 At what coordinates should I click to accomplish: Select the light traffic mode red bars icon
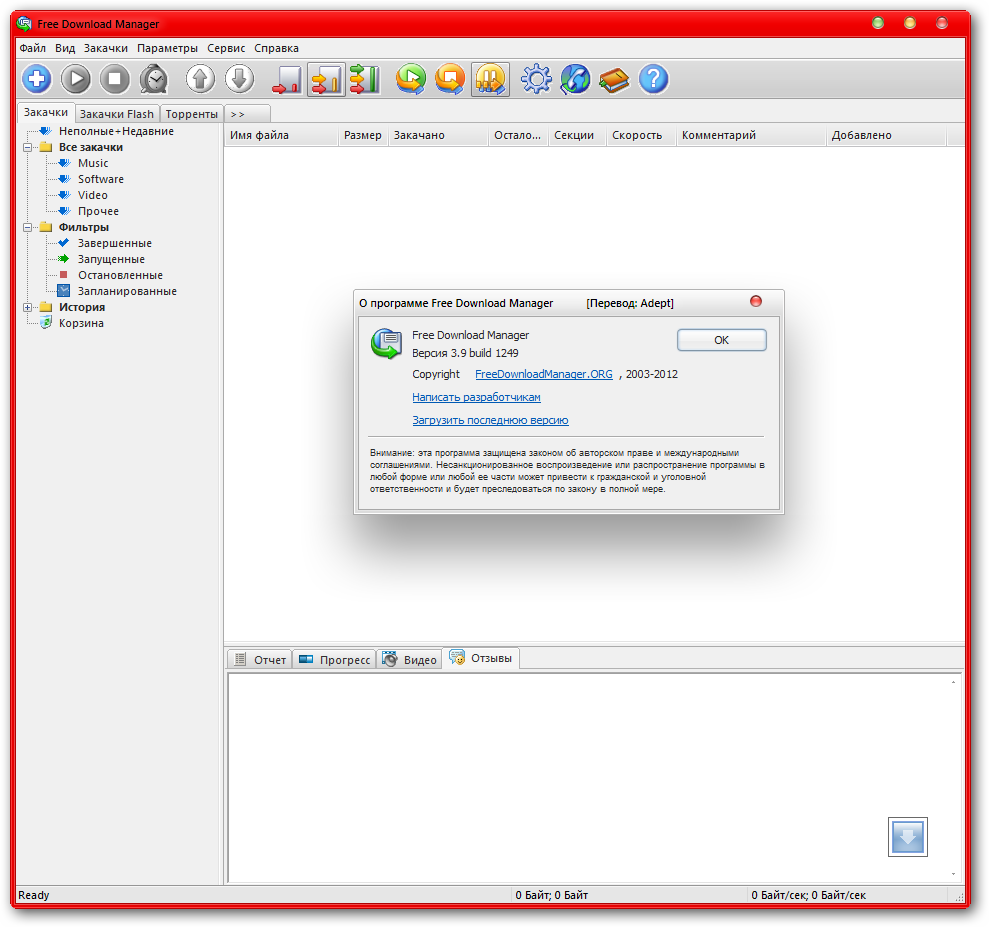tap(287, 79)
